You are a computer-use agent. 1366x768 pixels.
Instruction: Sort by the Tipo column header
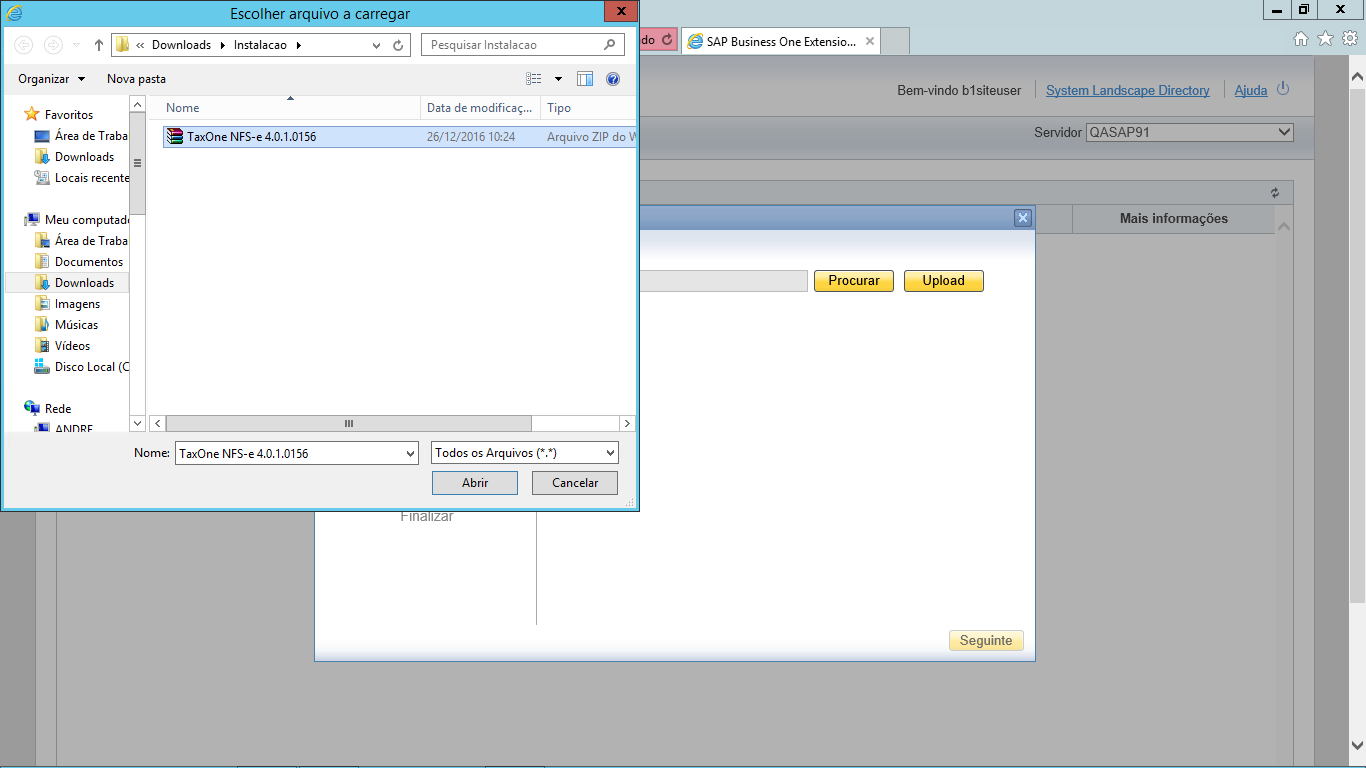588,107
